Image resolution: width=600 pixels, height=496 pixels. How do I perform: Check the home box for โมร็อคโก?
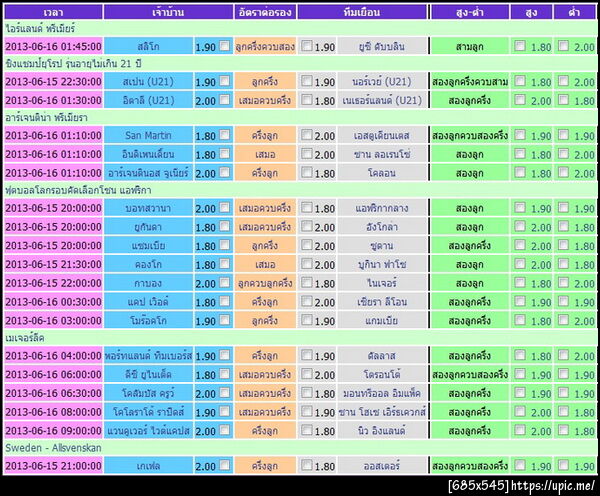point(225,320)
